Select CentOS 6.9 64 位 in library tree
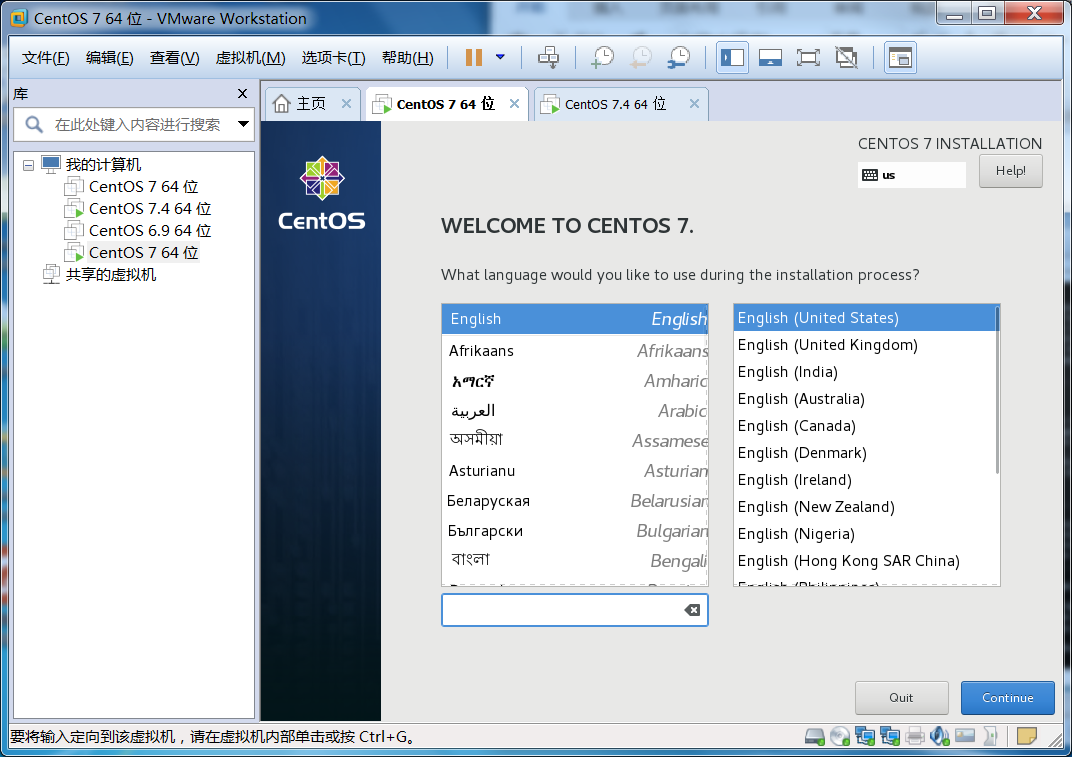This screenshot has width=1072, height=757. (x=137, y=230)
